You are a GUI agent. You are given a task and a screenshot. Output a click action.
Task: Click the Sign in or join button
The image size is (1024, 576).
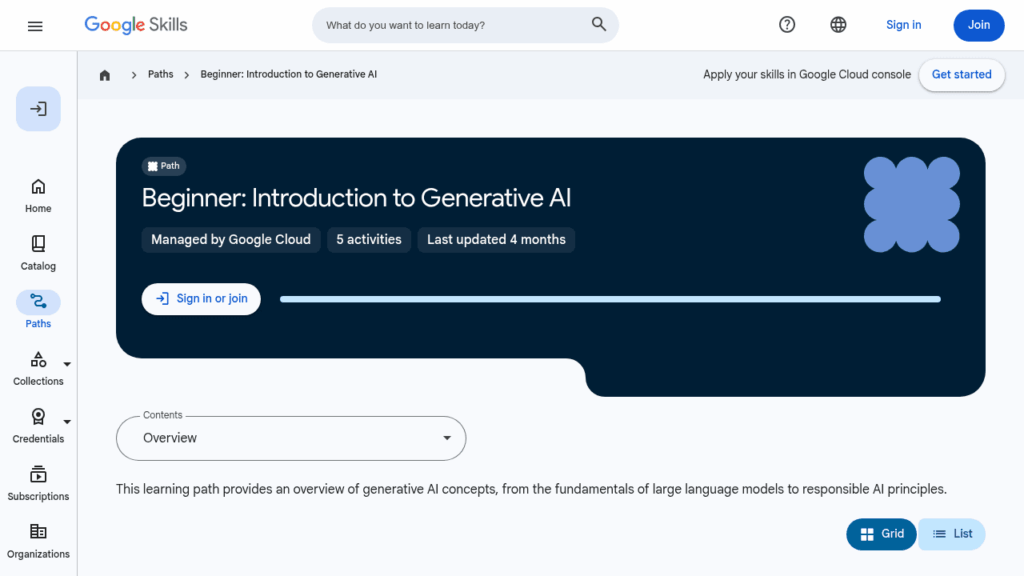pos(201,299)
